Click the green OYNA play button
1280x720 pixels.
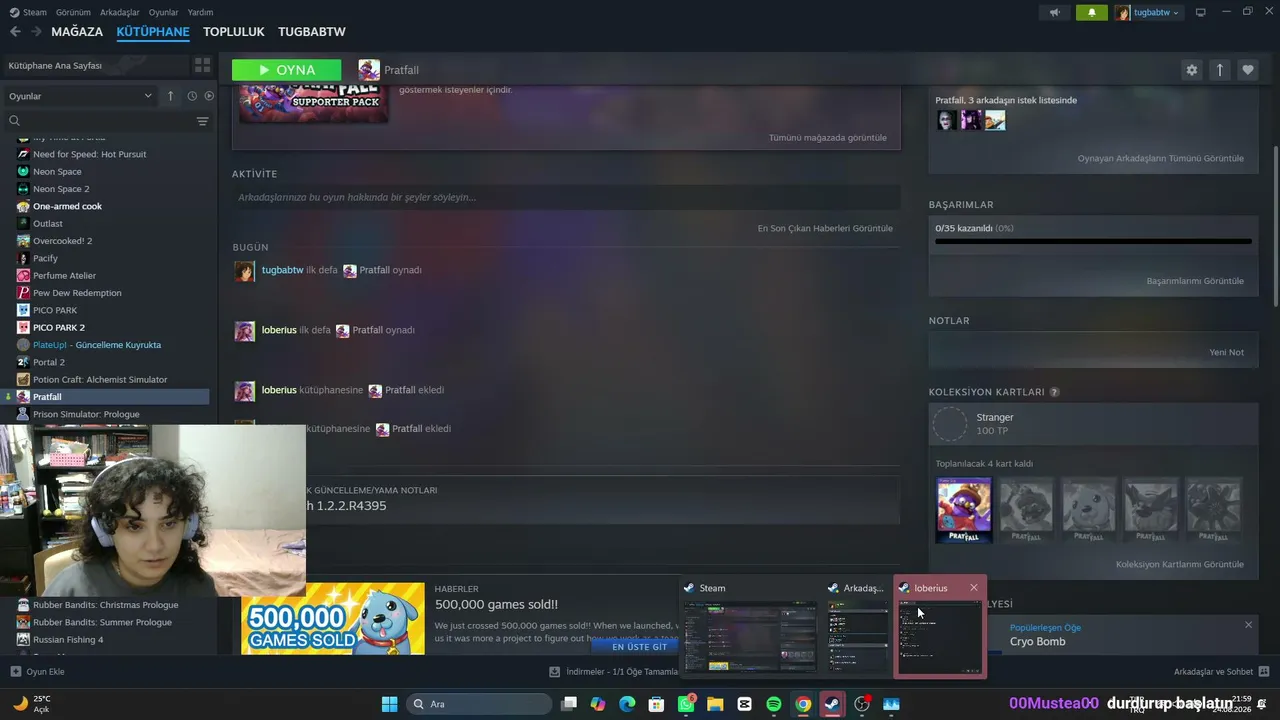(x=286, y=70)
